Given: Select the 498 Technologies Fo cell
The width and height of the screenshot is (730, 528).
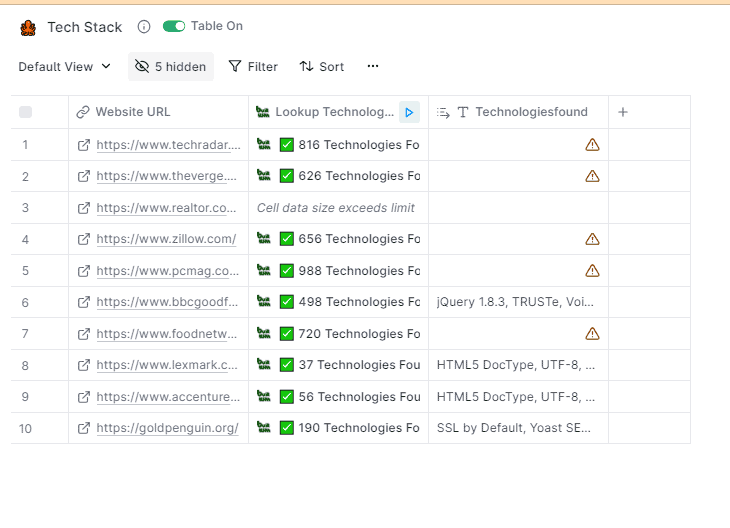Looking at the screenshot, I should point(338,302).
